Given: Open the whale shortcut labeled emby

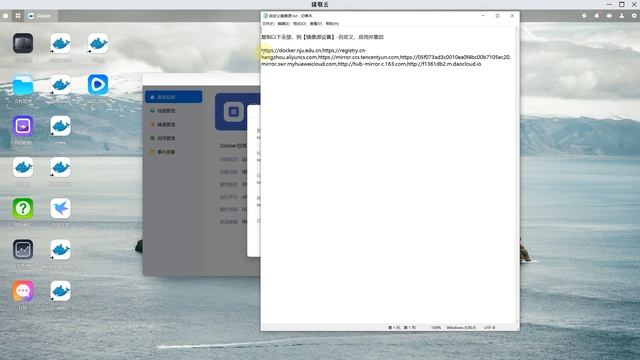Looking at the screenshot, I should point(60,126).
